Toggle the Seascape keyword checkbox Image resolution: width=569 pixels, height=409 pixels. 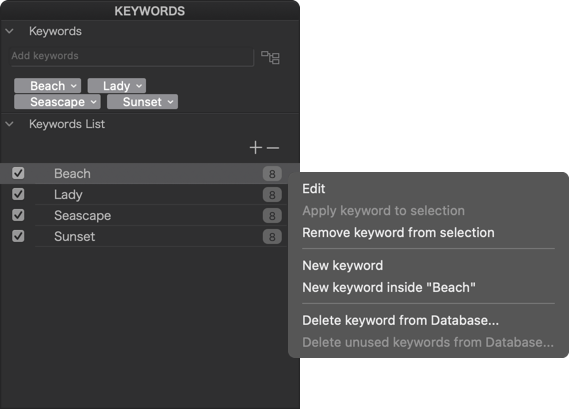pos(18,215)
